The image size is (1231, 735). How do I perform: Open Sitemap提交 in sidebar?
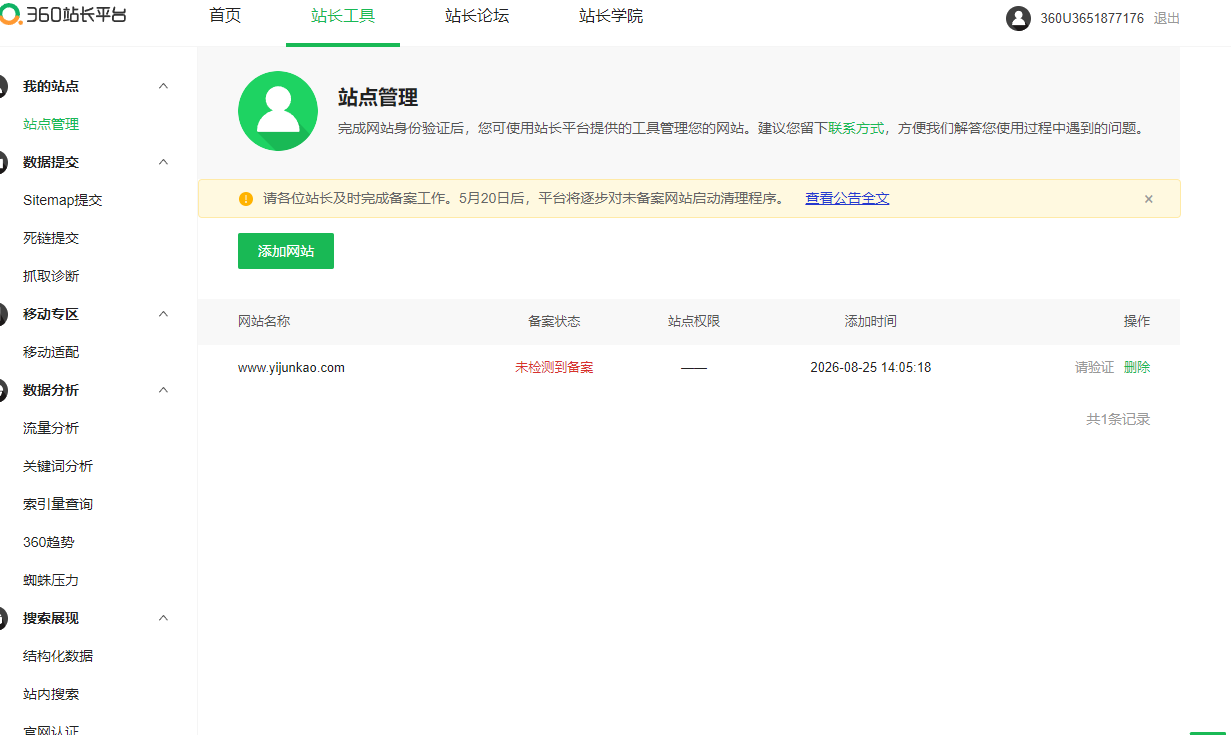63,200
